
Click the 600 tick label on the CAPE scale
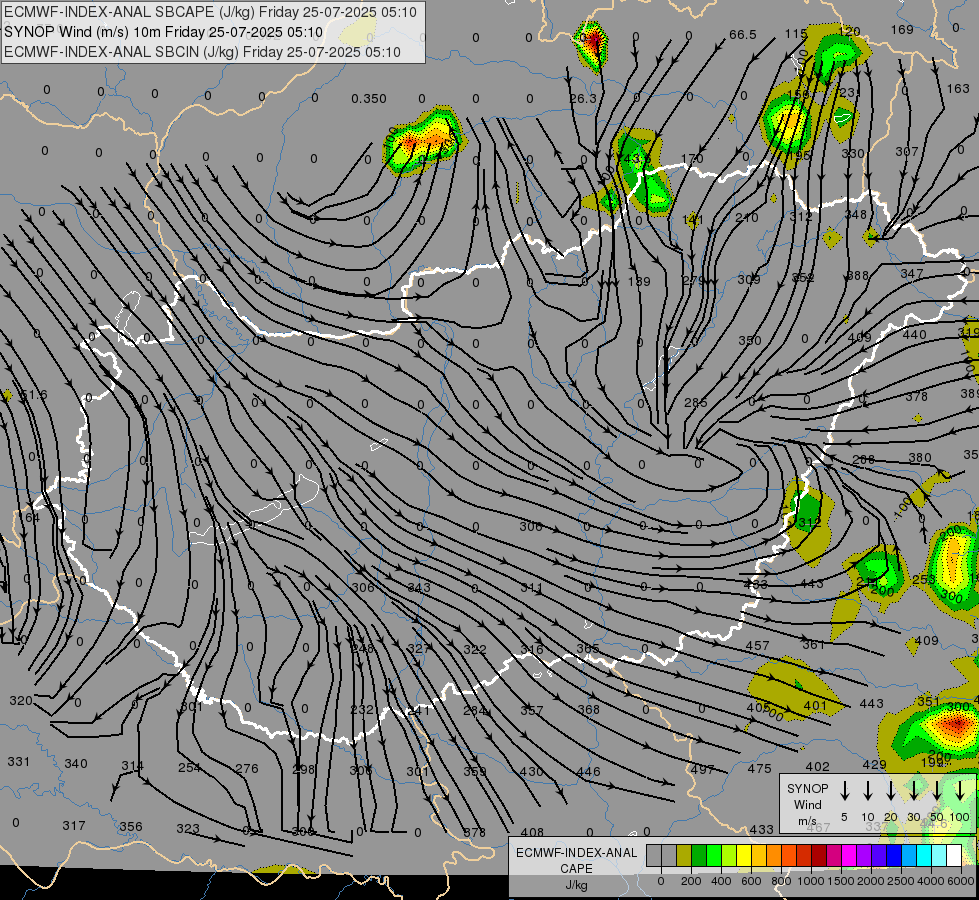[x=751, y=881]
